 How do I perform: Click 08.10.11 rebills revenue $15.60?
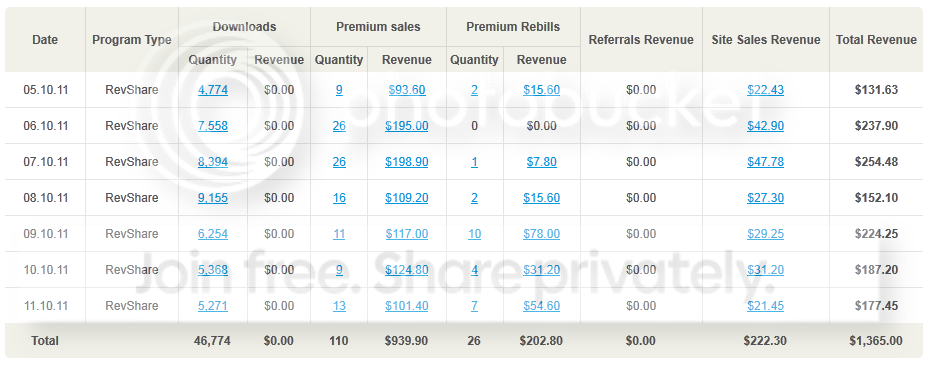tap(542, 198)
